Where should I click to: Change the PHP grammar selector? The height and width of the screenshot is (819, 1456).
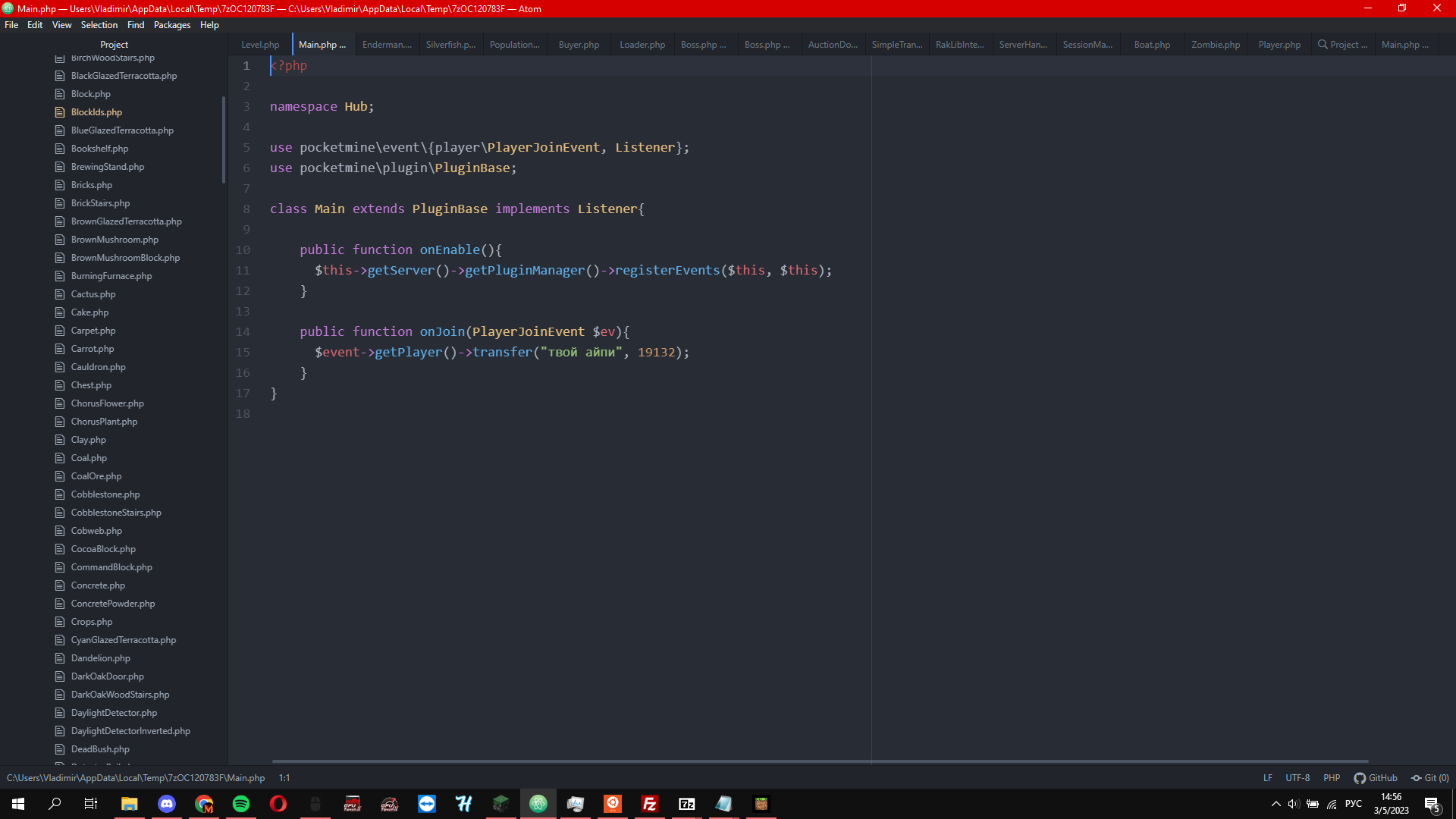[x=1332, y=778]
